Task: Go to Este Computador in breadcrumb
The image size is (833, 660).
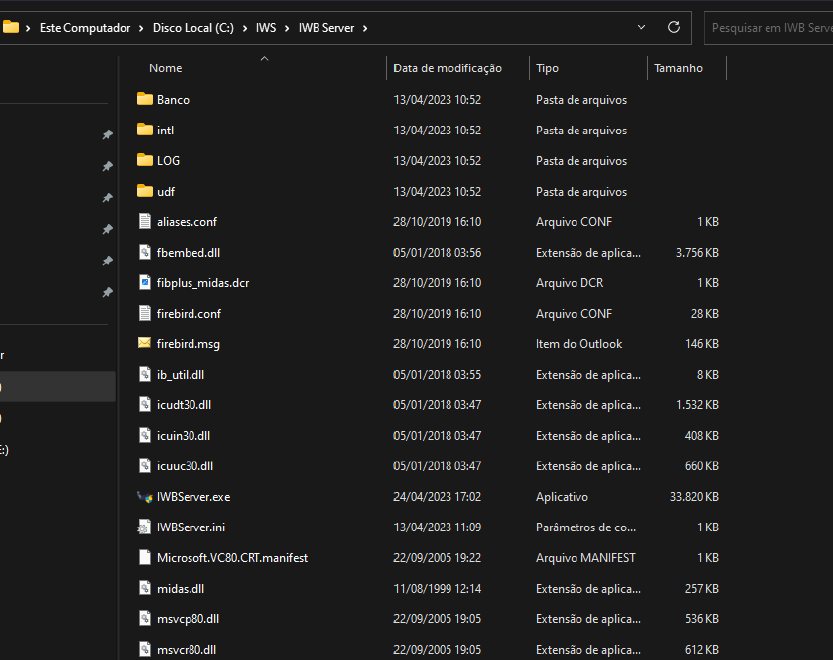Action: pyautogui.click(x=85, y=28)
